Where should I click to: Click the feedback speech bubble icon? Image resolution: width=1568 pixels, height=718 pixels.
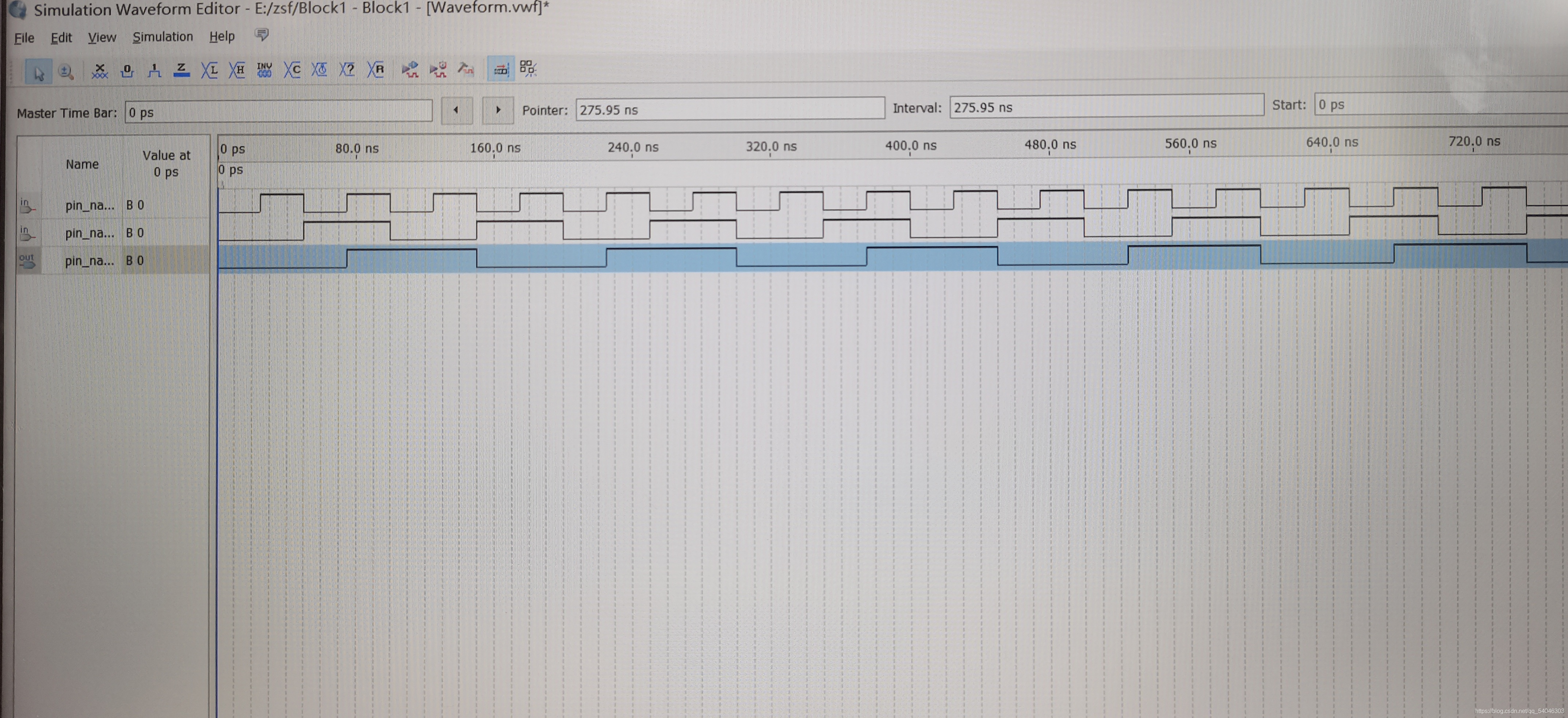(262, 35)
